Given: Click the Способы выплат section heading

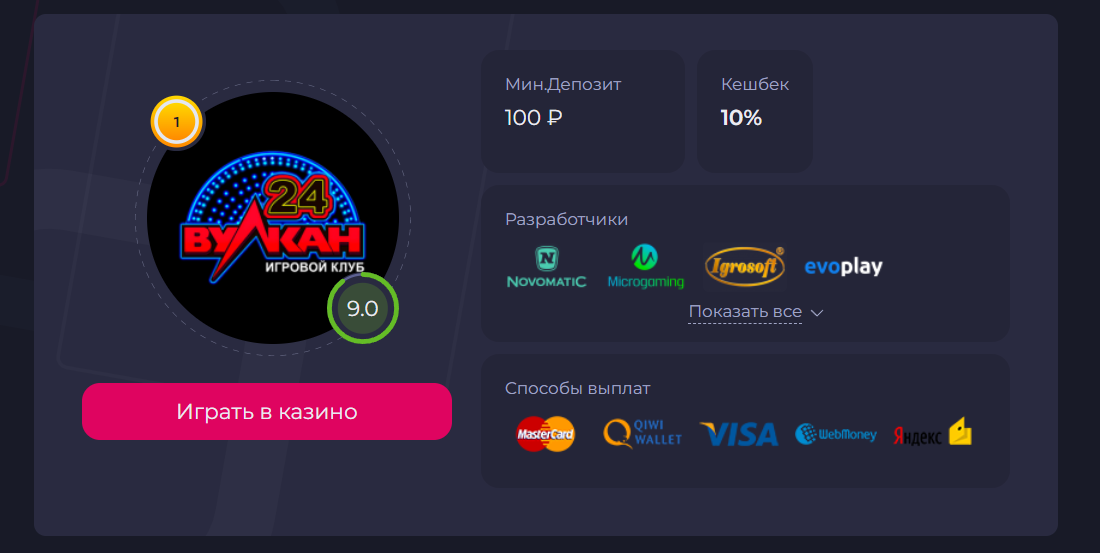Looking at the screenshot, I should click(578, 389).
